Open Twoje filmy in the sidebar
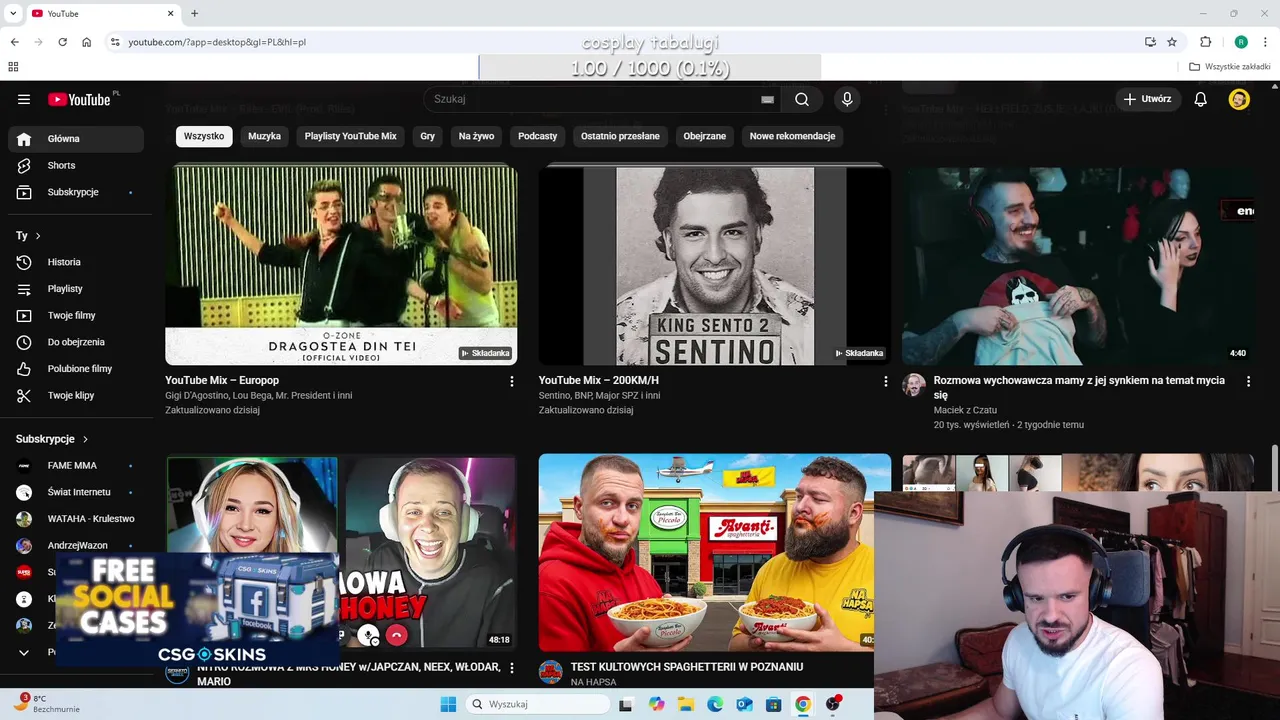Screen dimensions: 1280x720 pos(76,315)
